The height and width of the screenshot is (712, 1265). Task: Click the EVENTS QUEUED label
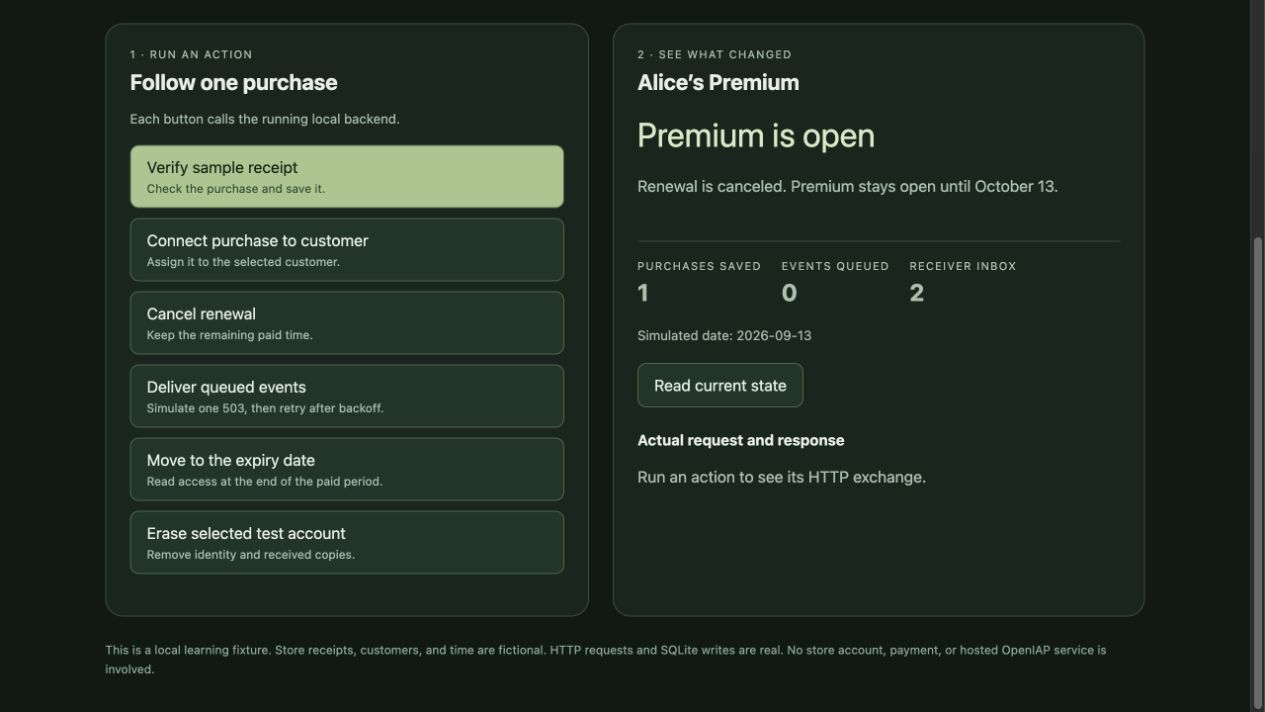point(835,266)
